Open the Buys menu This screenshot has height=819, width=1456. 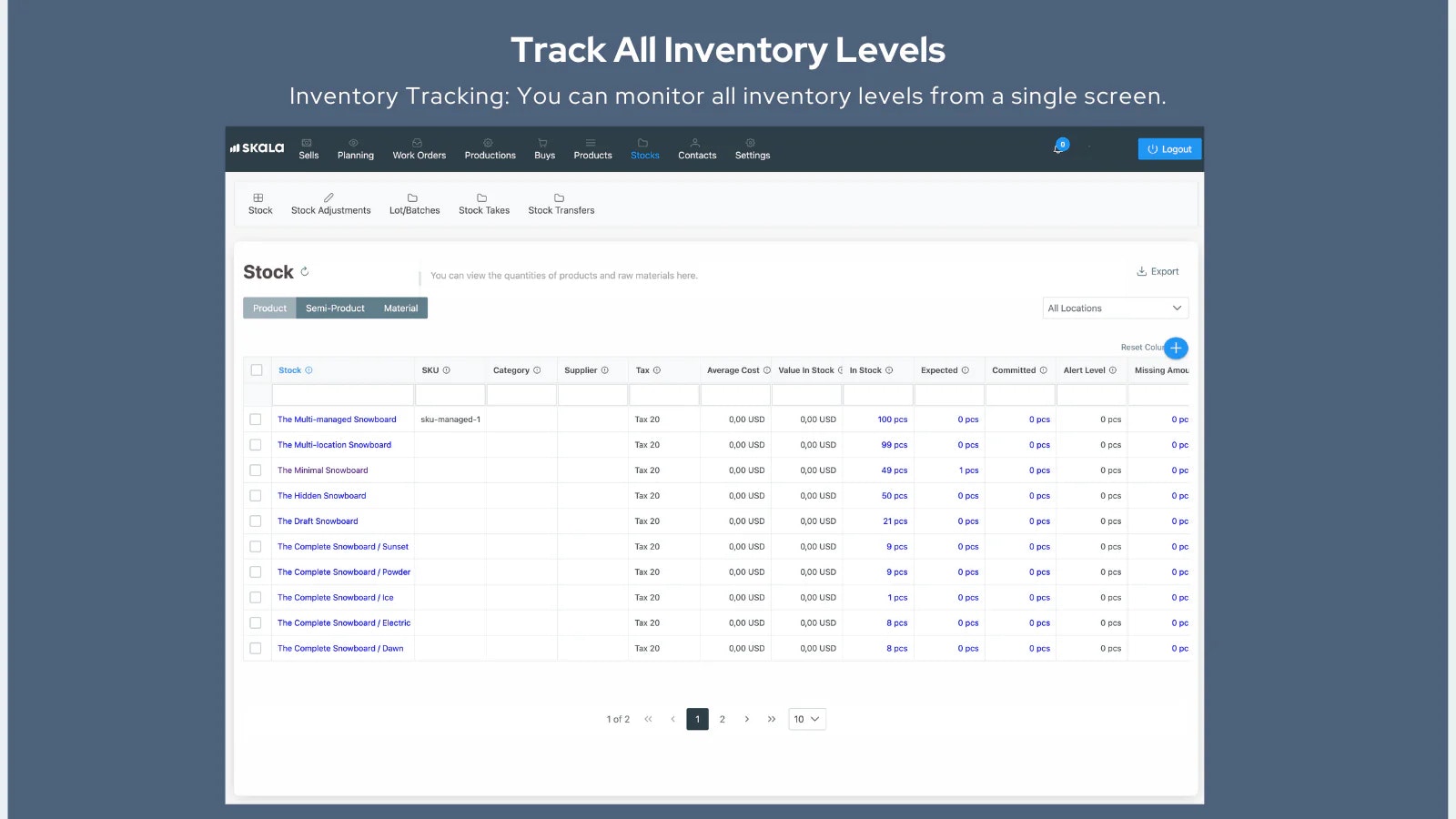[x=544, y=149]
